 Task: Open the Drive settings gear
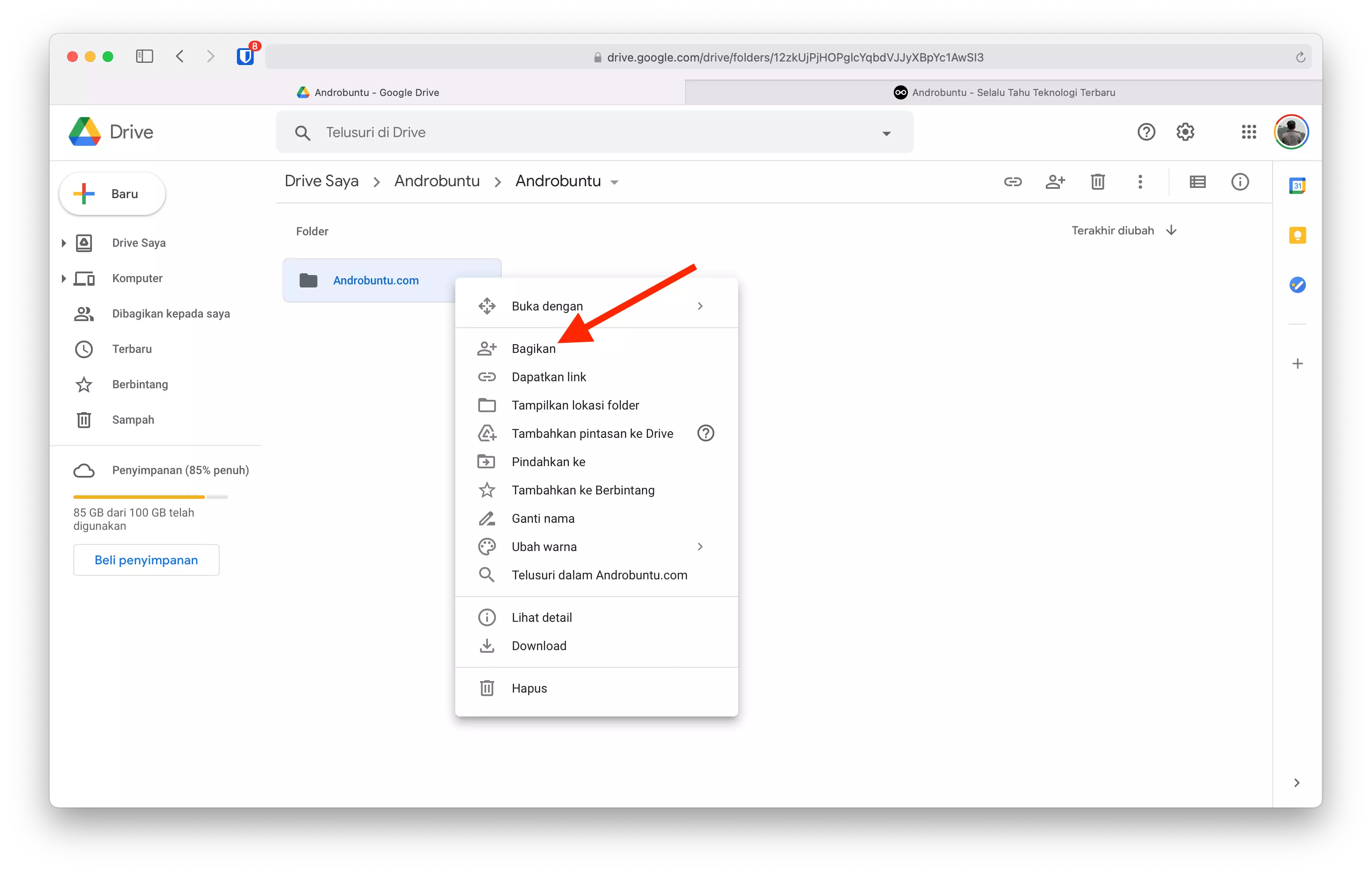click(1185, 132)
